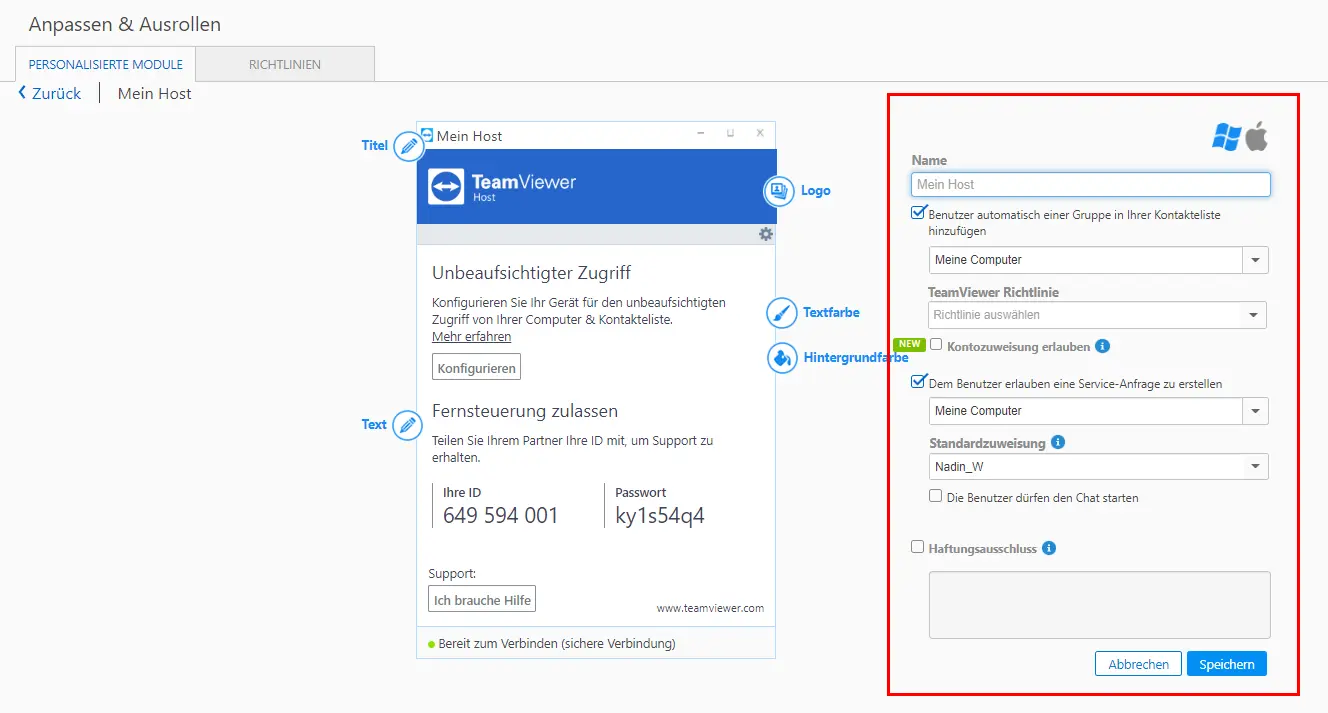The width and height of the screenshot is (1328, 713).
Task: Click the green connection status dot
Action: [x=432, y=644]
